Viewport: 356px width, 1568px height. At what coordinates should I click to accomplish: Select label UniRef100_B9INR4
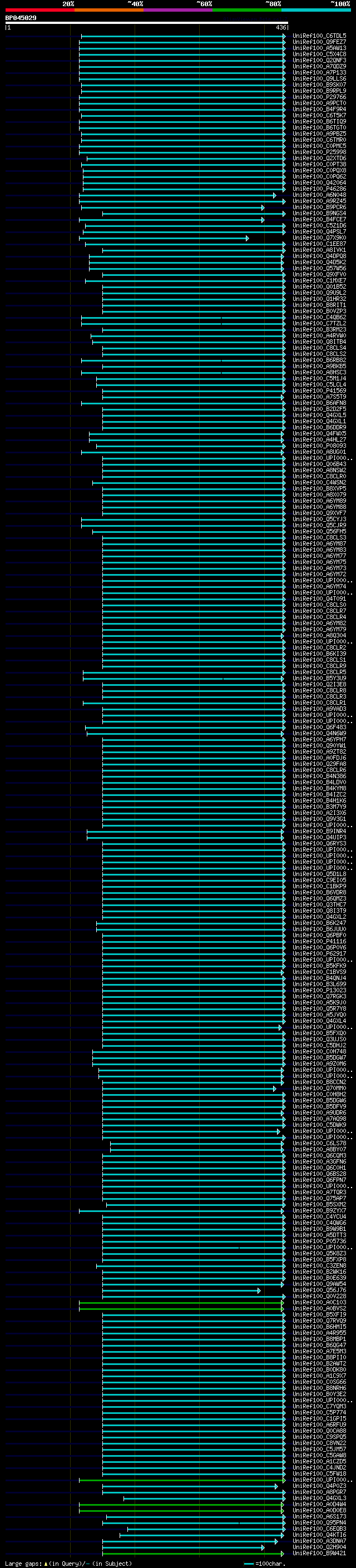click(x=319, y=832)
